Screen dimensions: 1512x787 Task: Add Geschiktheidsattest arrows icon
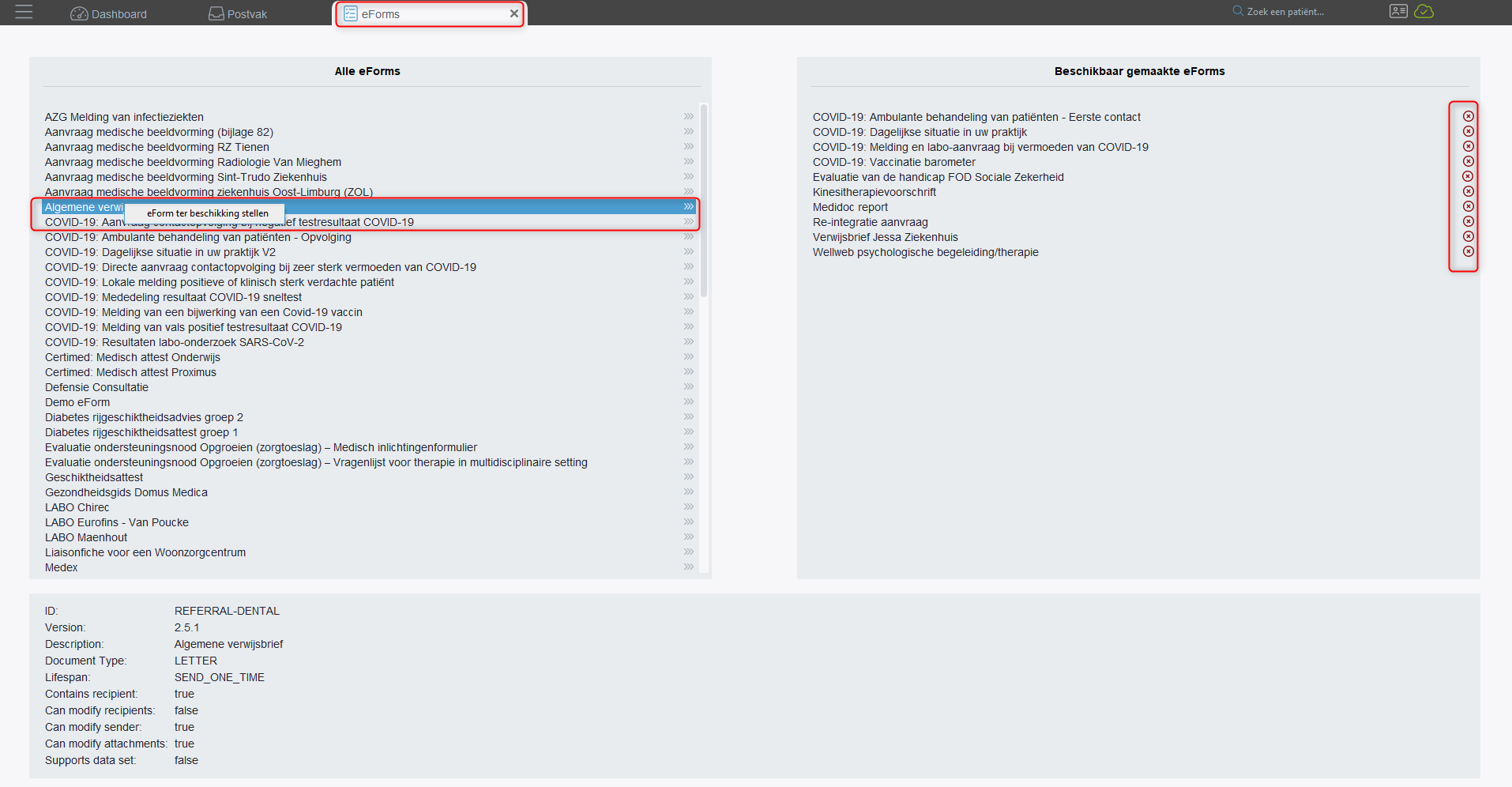click(689, 476)
